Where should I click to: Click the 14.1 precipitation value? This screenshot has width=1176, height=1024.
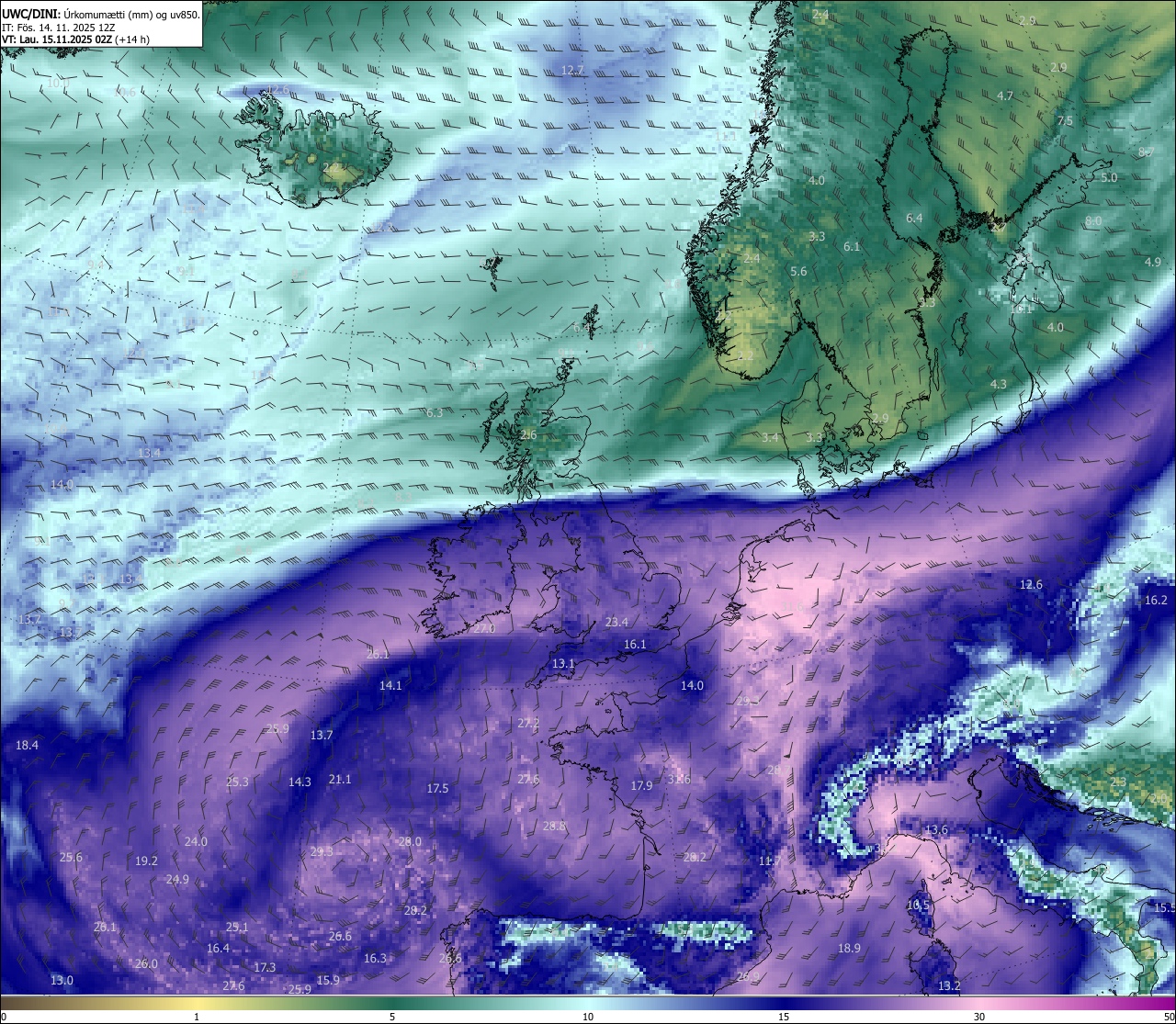point(390,685)
